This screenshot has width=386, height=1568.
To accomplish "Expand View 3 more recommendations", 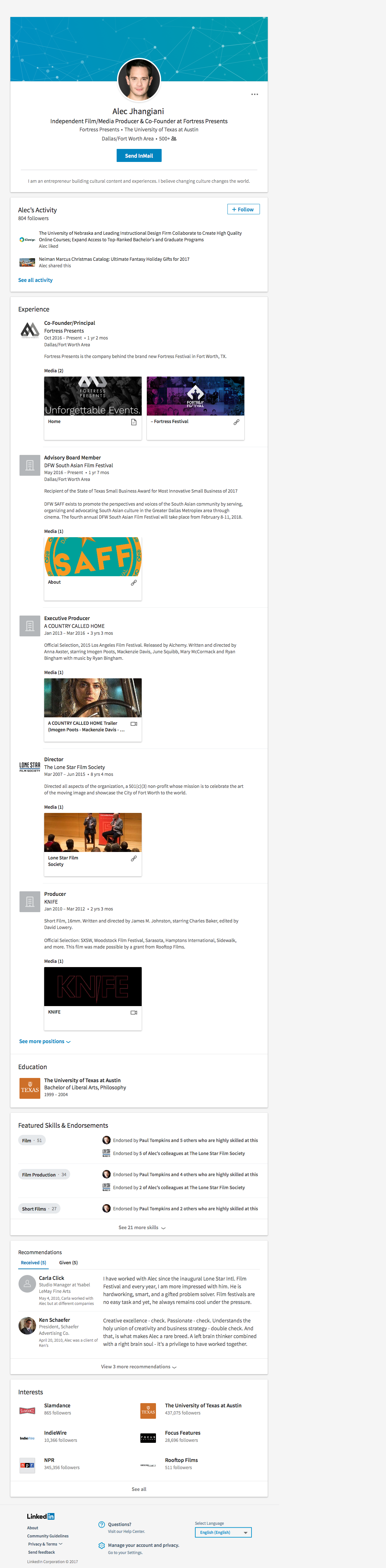I will pyautogui.click(x=139, y=1366).
